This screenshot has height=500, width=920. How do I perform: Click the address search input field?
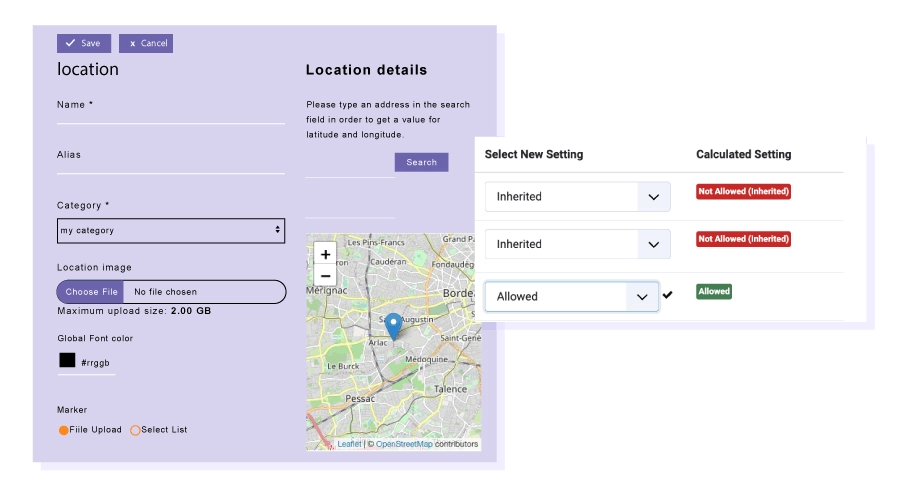(x=350, y=168)
